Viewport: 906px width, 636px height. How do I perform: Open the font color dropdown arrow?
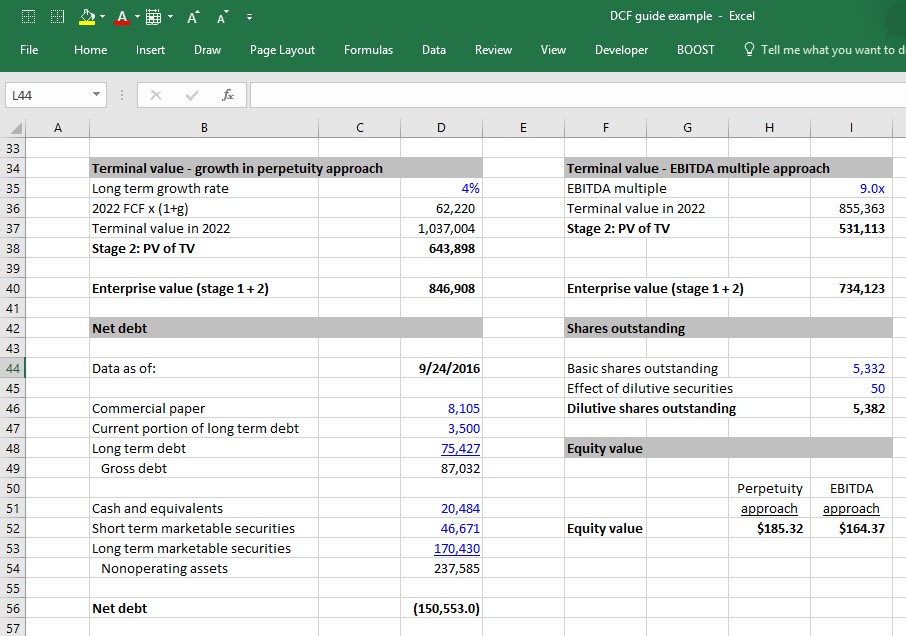(x=138, y=17)
